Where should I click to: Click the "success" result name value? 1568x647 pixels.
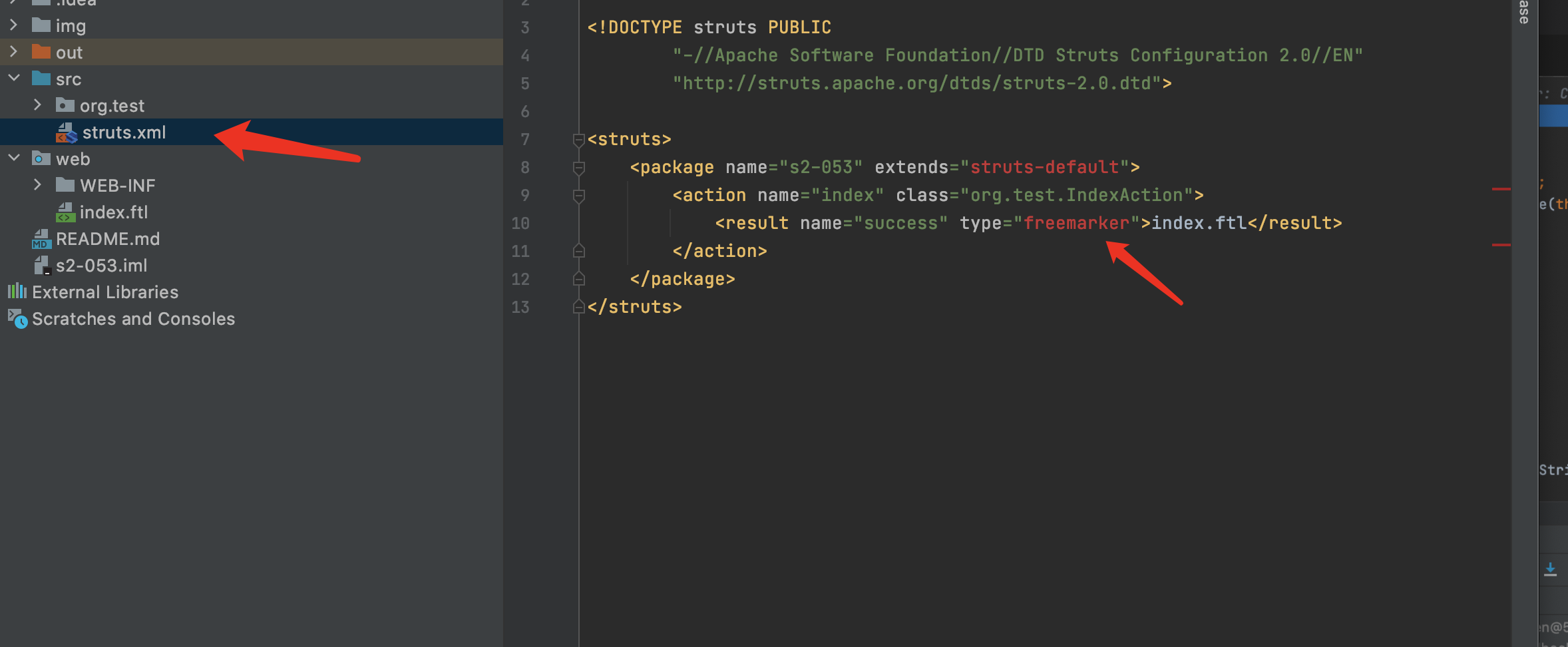tap(901, 223)
